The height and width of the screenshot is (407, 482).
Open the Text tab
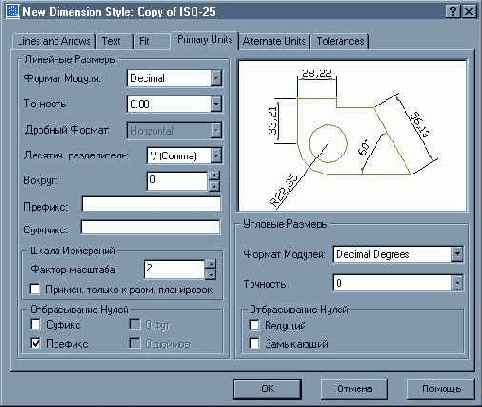tap(114, 41)
